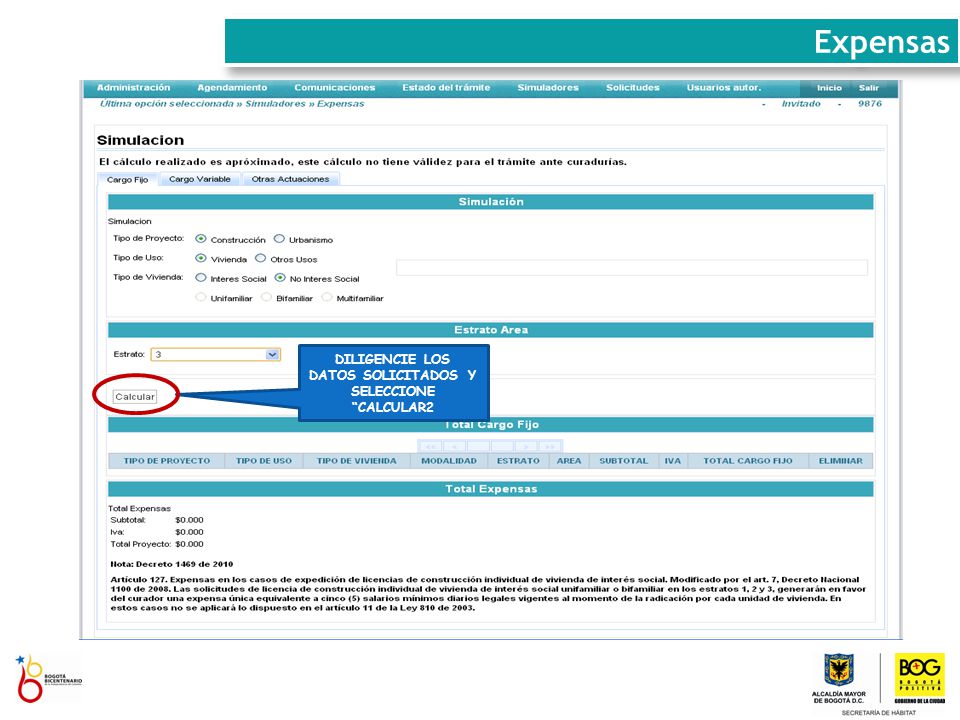The image size is (960, 720).
Task: Switch to the Cargo Fijo tab
Action: click(127, 179)
